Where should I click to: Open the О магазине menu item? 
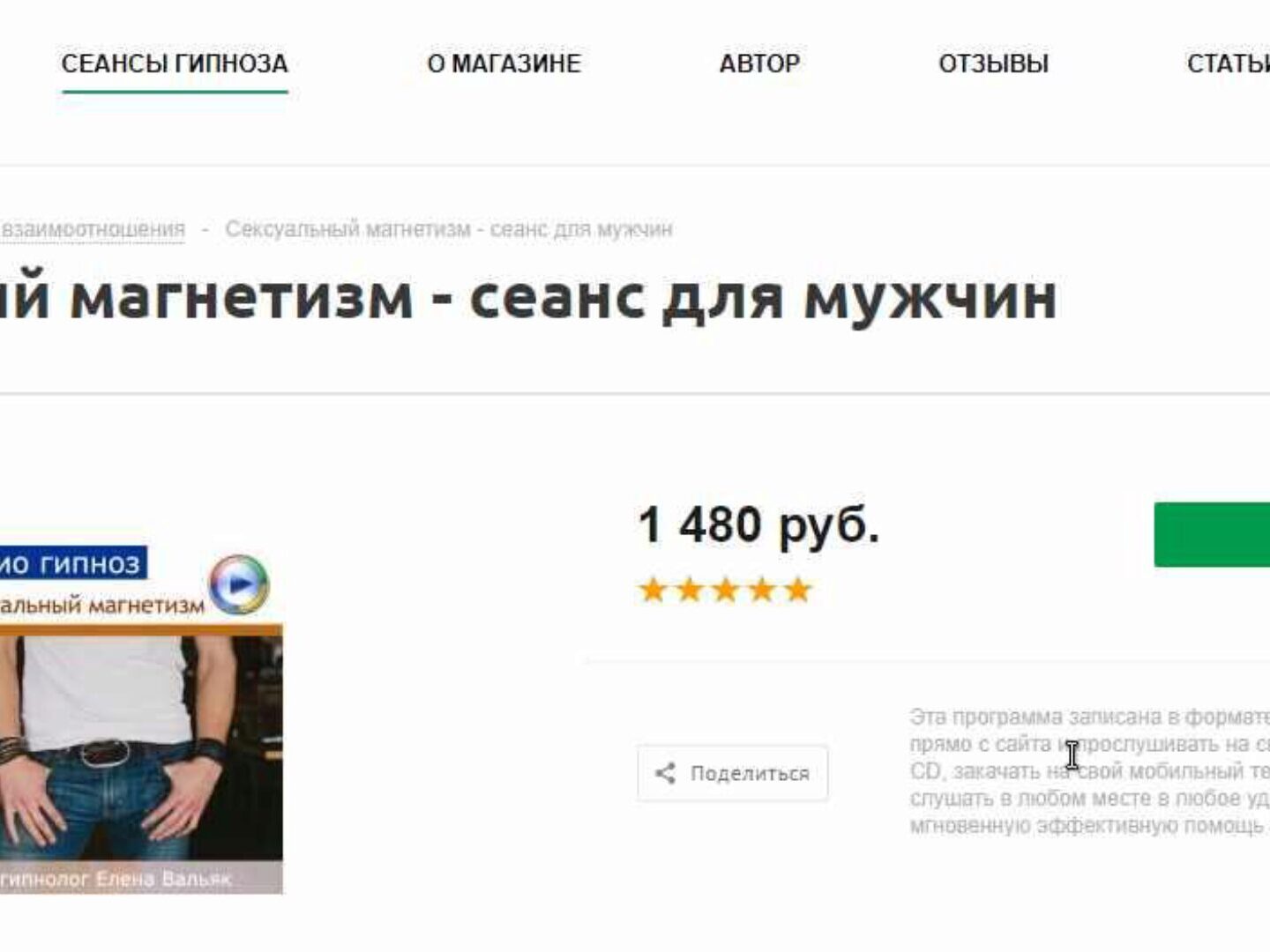(x=504, y=63)
